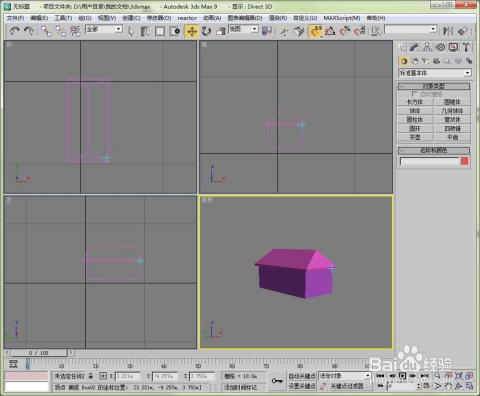
Task: Collapse the 对象类型 rollout
Action: point(434,86)
